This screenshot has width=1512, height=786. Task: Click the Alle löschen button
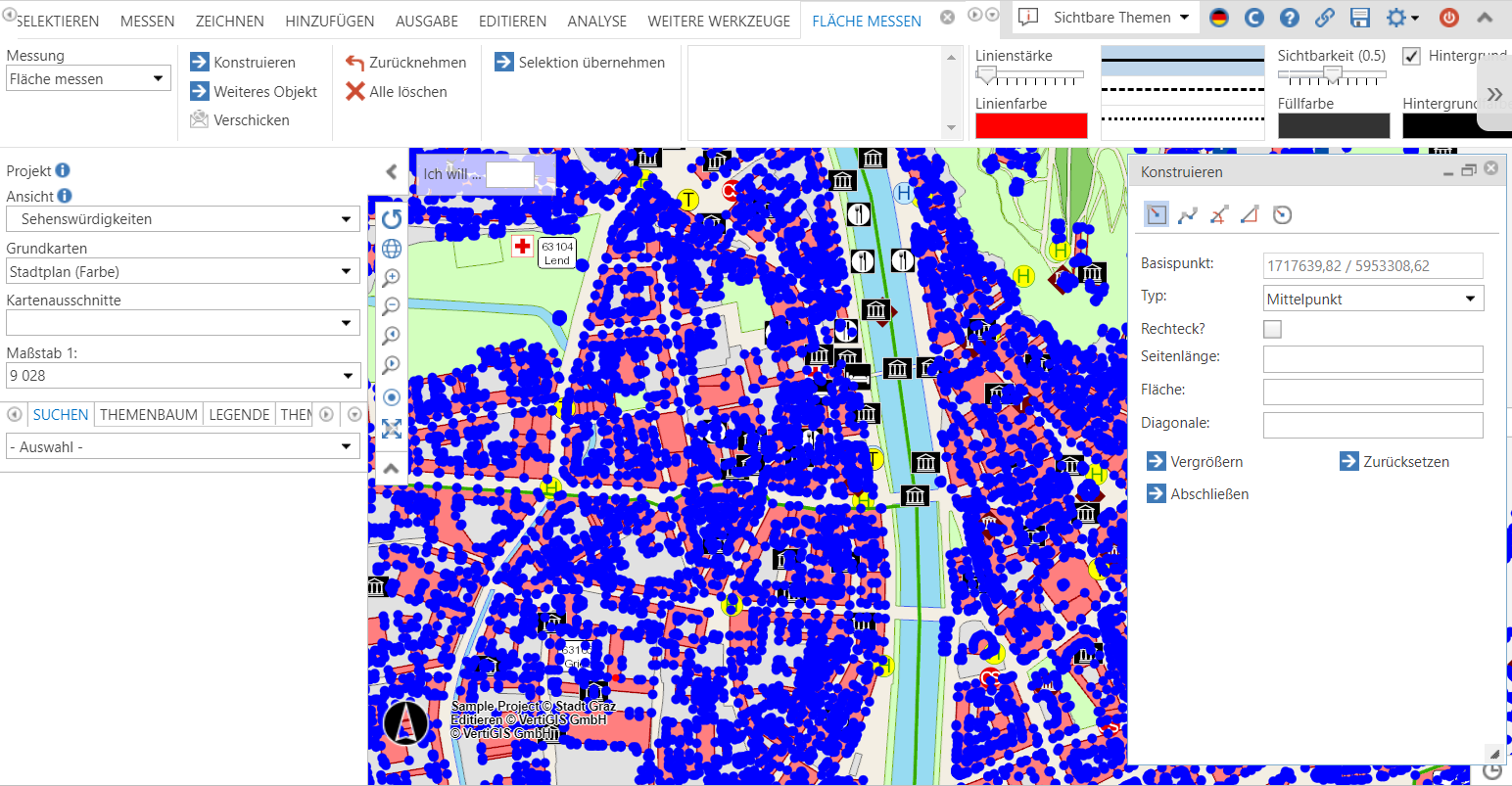pos(397,92)
